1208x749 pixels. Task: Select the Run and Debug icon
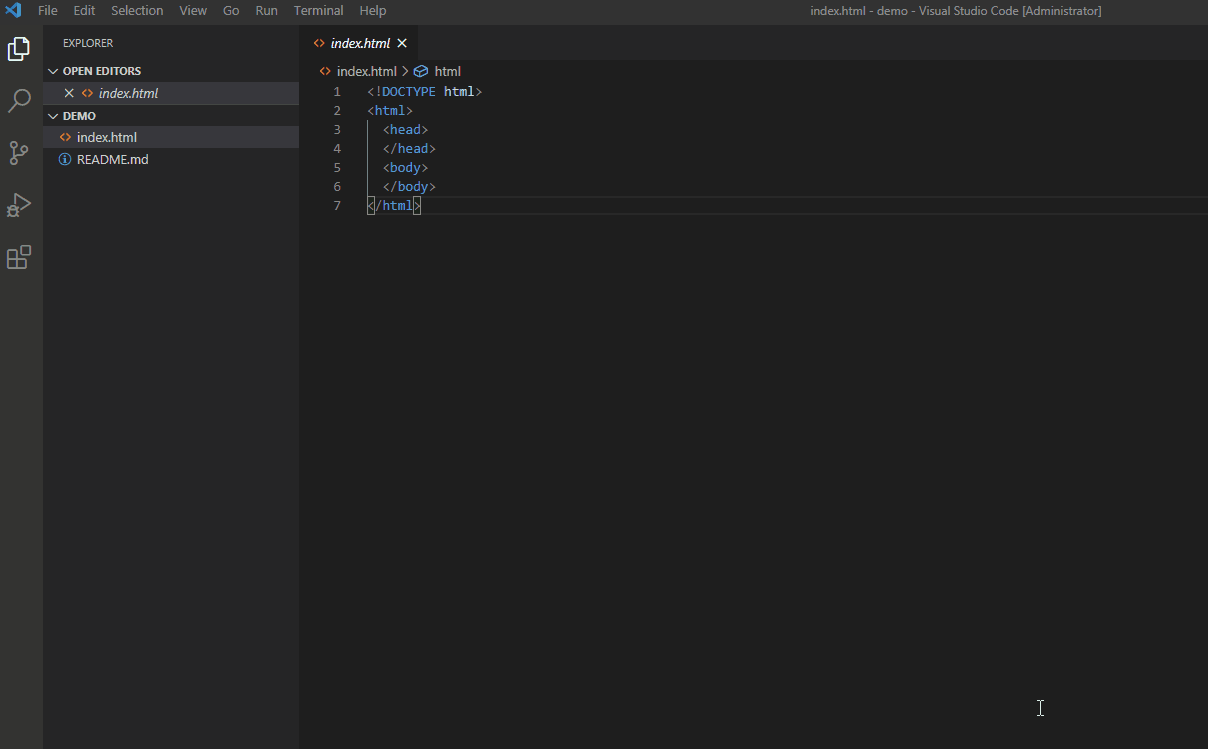click(x=19, y=205)
